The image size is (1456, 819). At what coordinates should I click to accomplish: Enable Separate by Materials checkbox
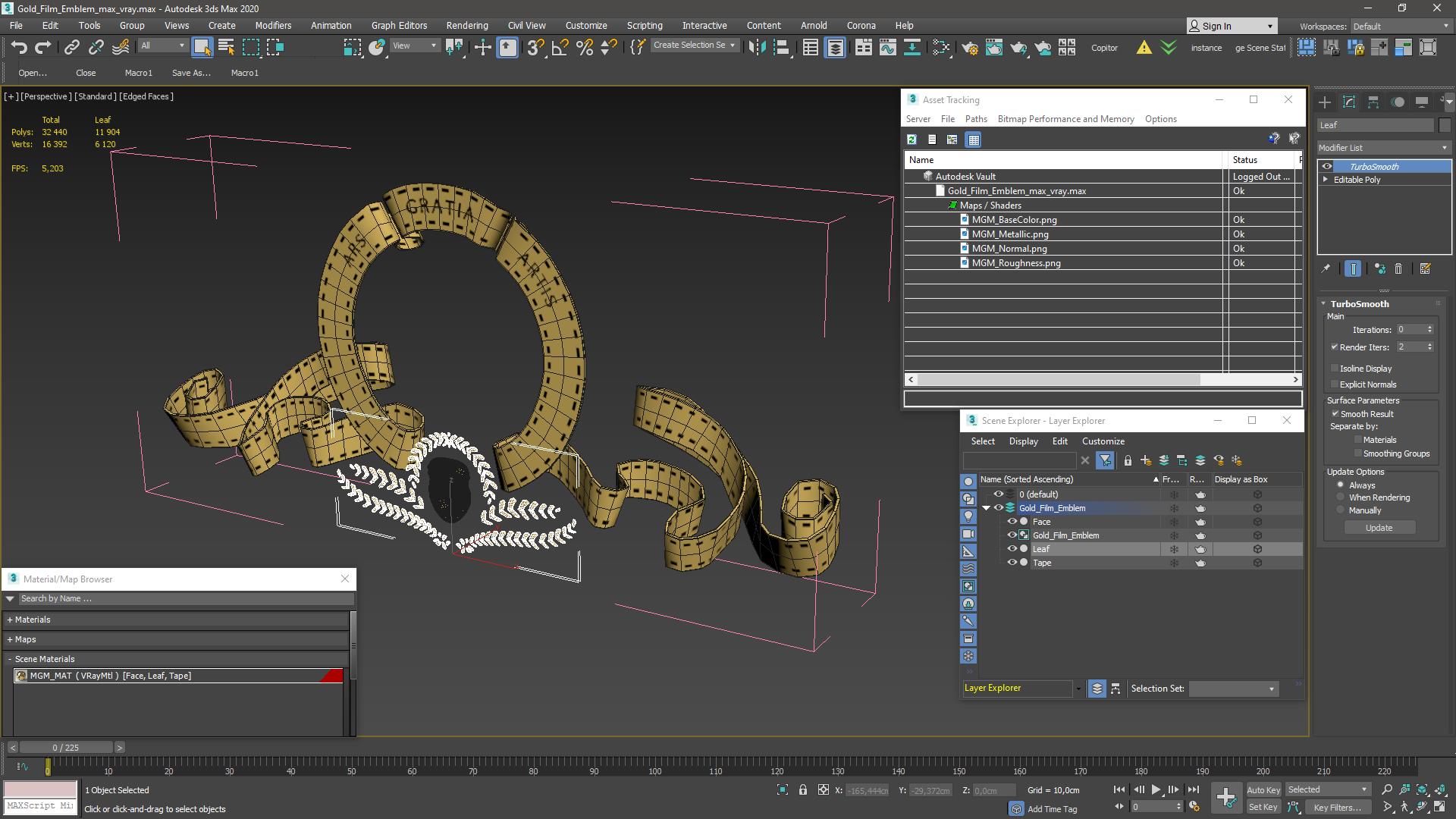click(x=1357, y=440)
